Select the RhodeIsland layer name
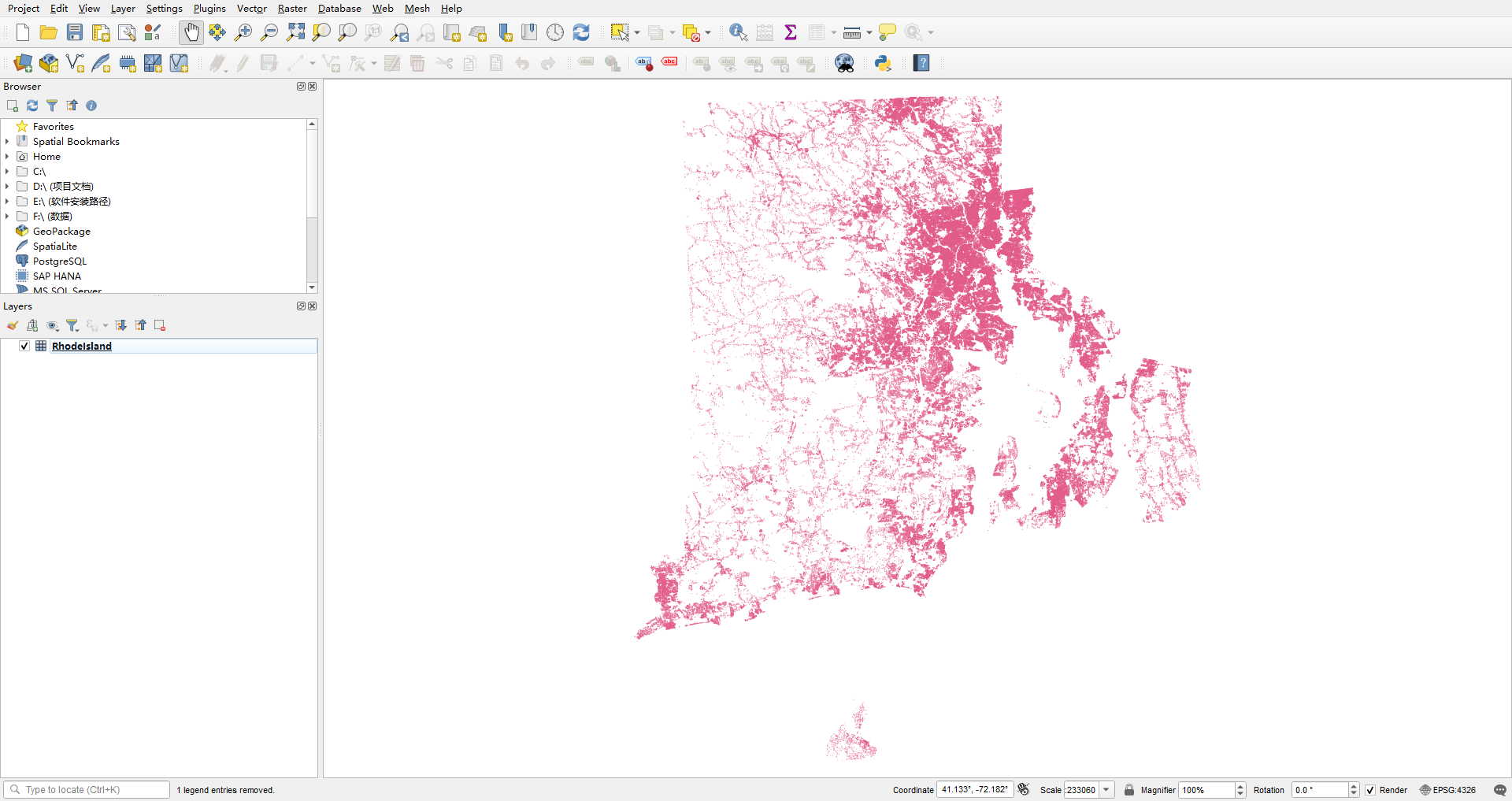The height and width of the screenshot is (801, 1512). pyautogui.click(x=82, y=346)
